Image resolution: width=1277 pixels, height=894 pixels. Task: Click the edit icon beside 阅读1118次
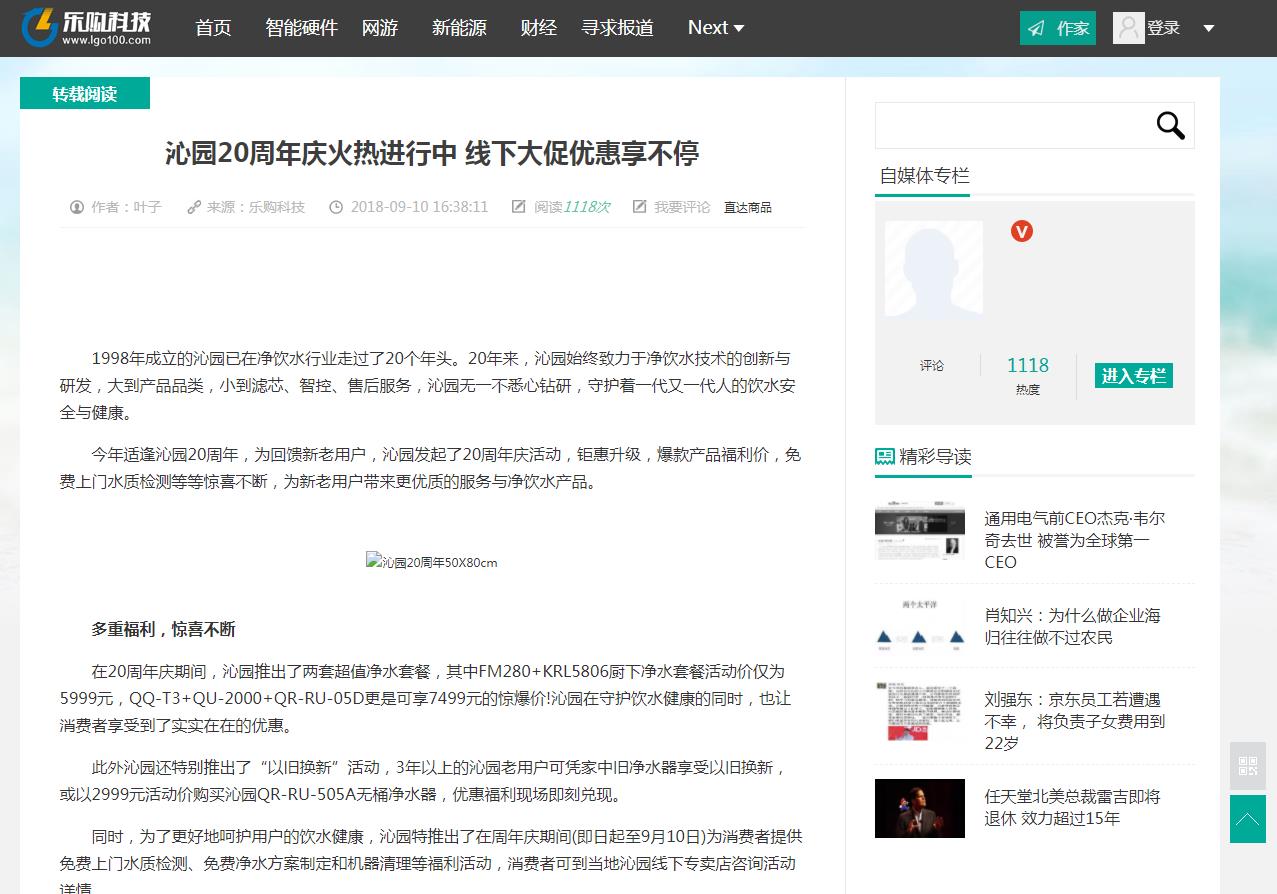518,207
